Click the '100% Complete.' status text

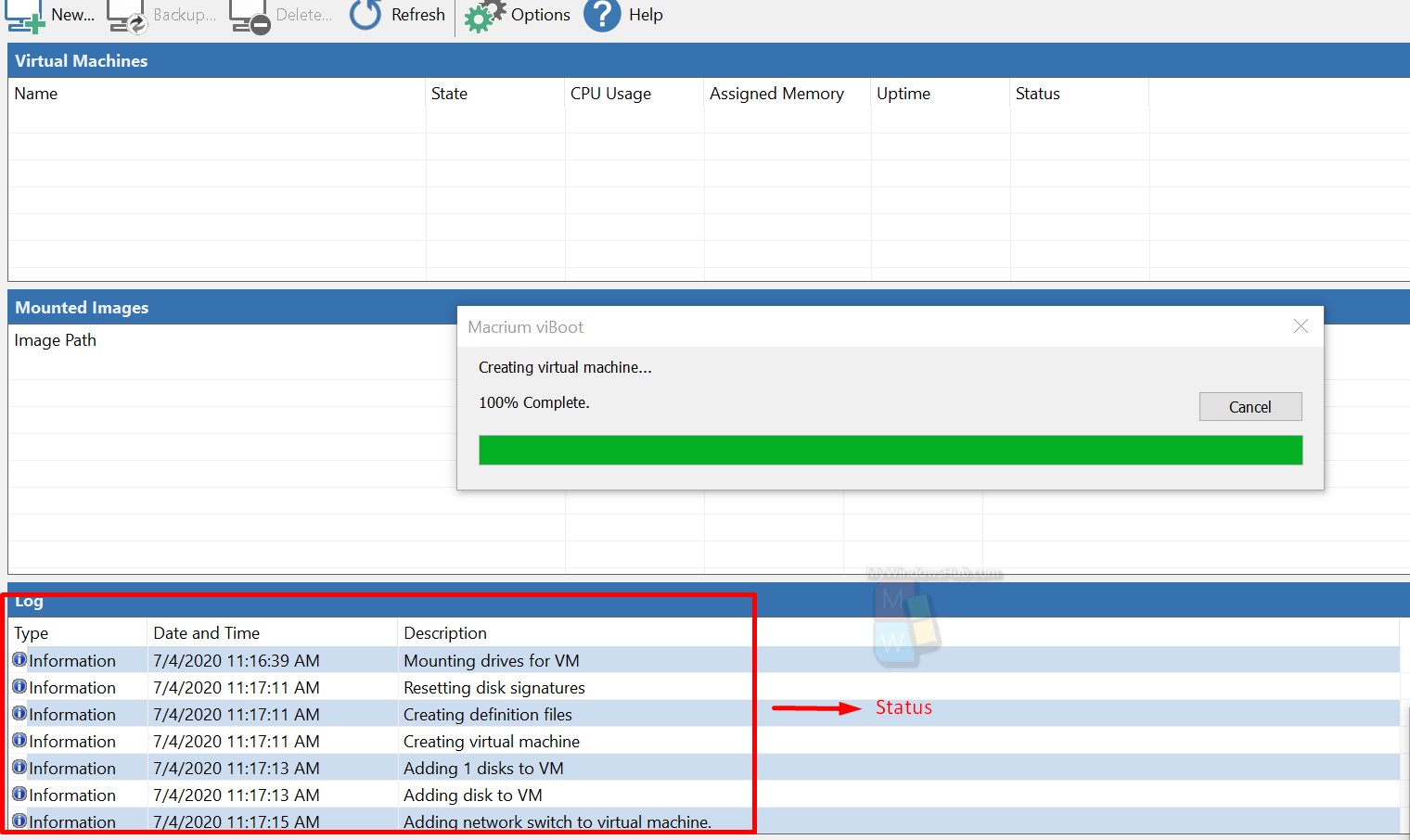(534, 402)
